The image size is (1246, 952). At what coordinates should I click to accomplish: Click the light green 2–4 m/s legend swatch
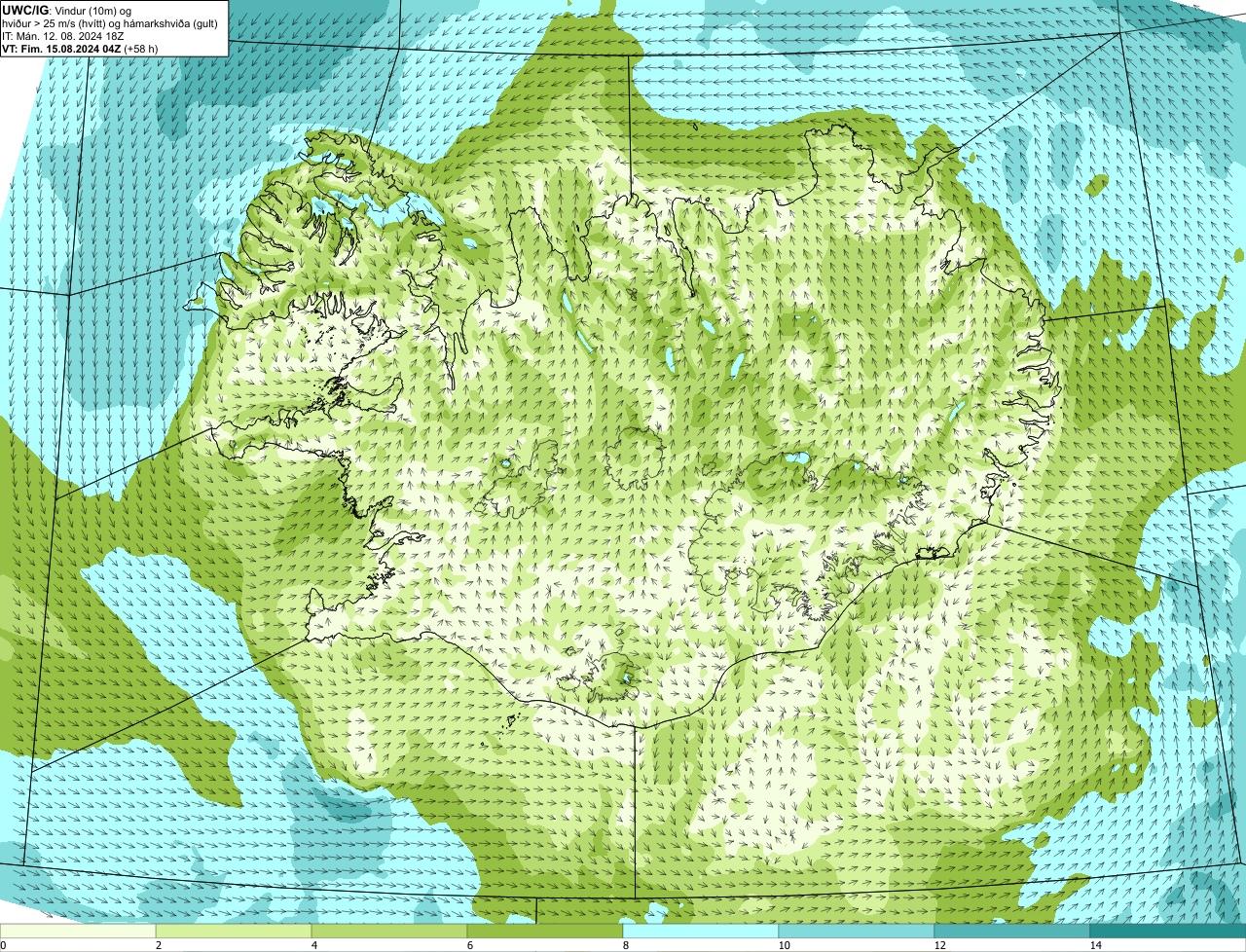point(234,931)
